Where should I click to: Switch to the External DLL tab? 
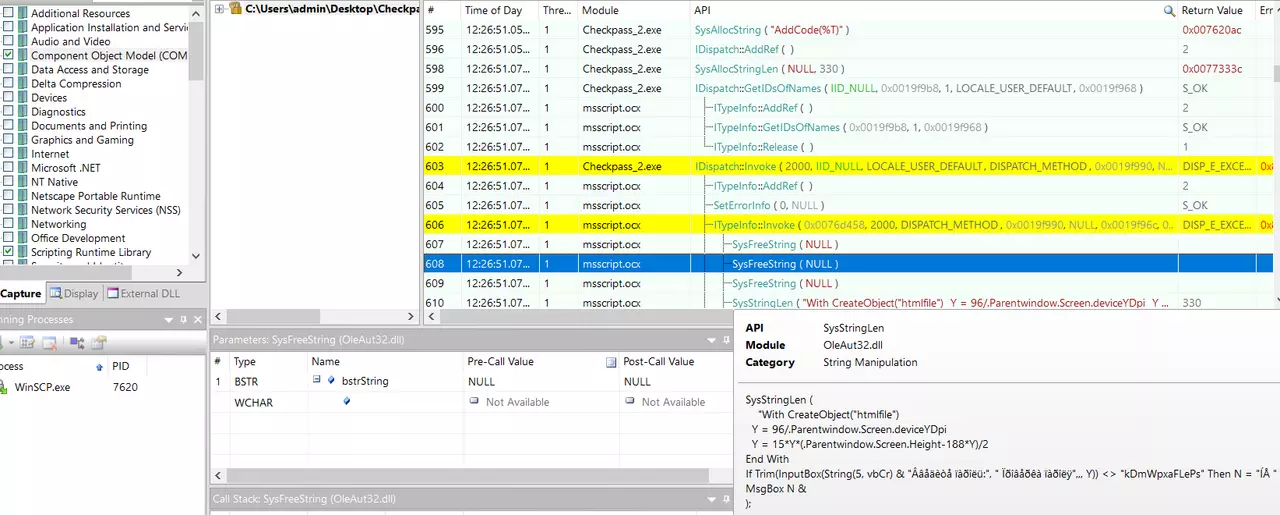click(x=143, y=293)
